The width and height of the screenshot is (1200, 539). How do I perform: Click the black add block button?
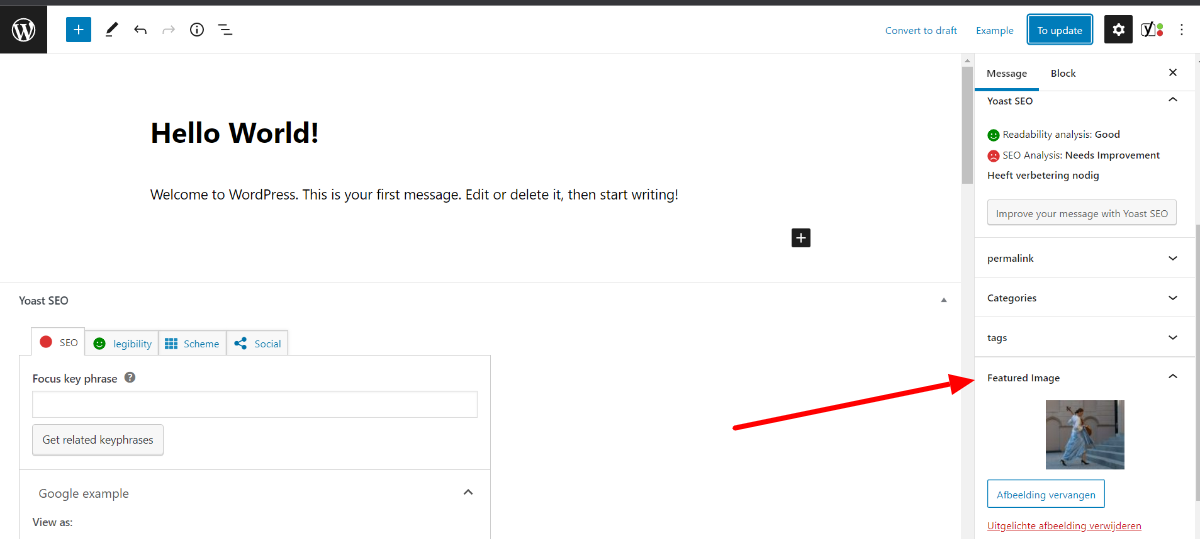[801, 237]
